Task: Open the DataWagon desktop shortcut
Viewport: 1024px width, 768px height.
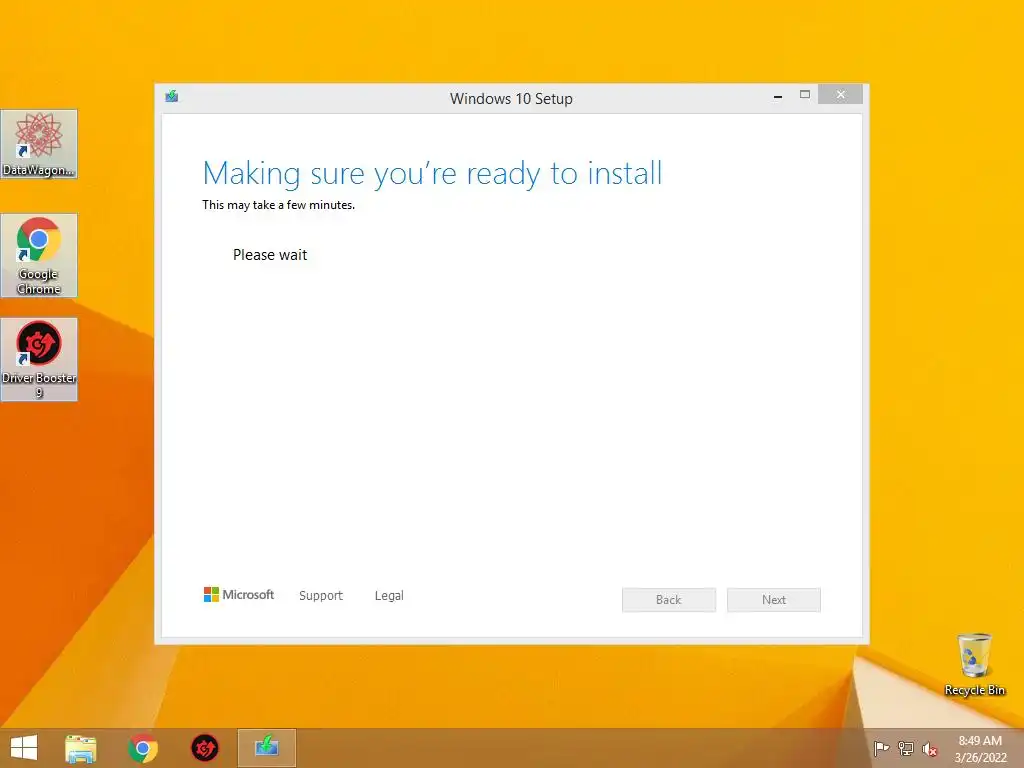Action: point(39,144)
